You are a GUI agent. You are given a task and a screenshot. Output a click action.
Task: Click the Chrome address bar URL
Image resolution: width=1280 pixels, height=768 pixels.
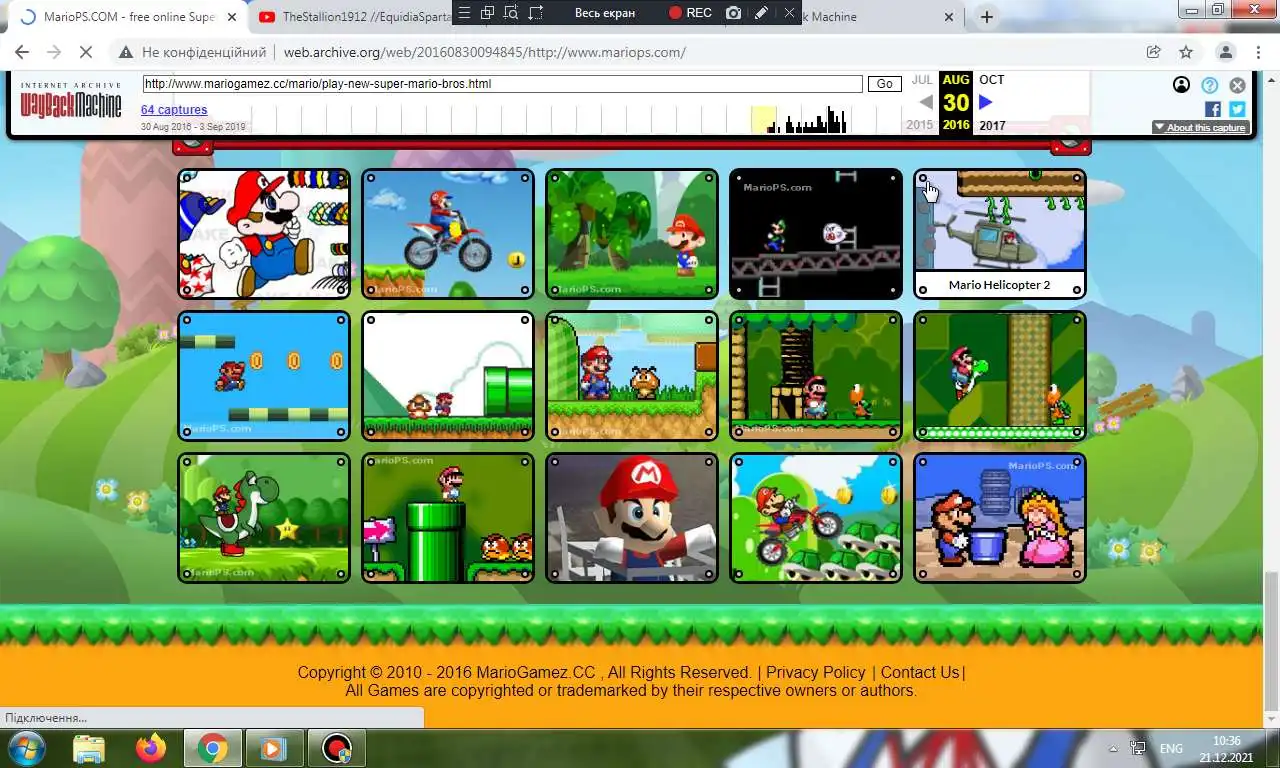484,52
